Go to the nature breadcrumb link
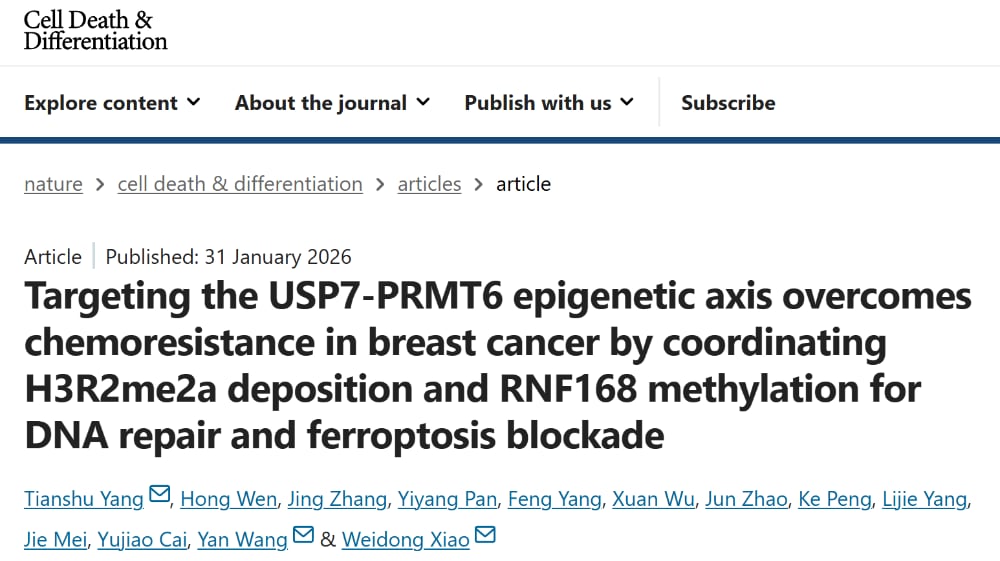Screen dimensions: 1000x561 click(x=53, y=184)
